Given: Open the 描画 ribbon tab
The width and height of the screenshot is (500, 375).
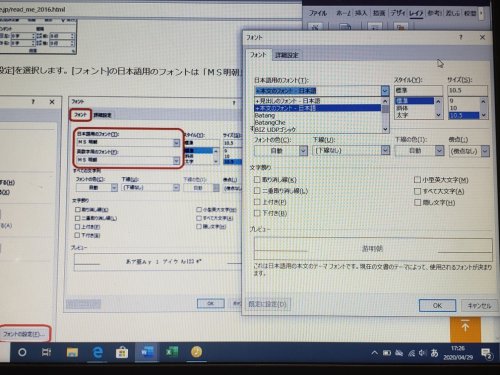Looking at the screenshot, I should [x=379, y=13].
